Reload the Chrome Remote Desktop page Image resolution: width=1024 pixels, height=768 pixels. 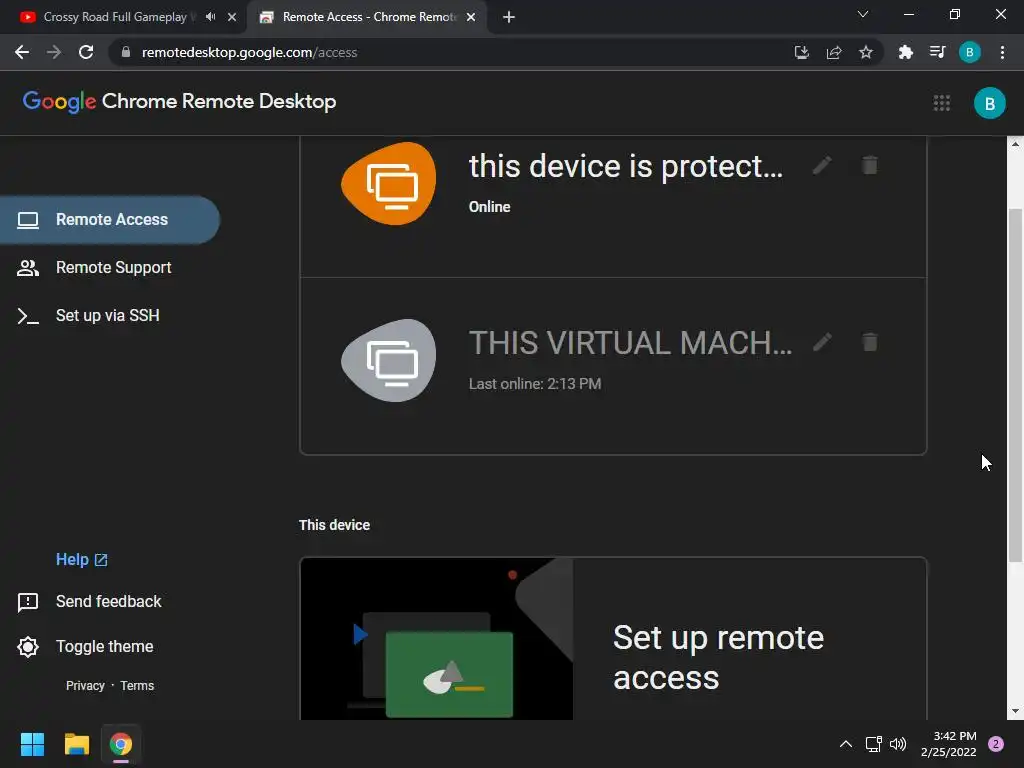[x=86, y=52]
